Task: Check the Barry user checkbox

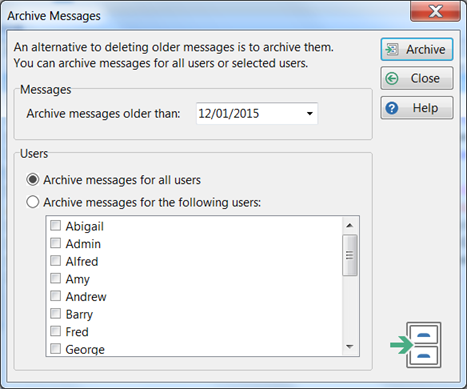Action: [x=55, y=313]
